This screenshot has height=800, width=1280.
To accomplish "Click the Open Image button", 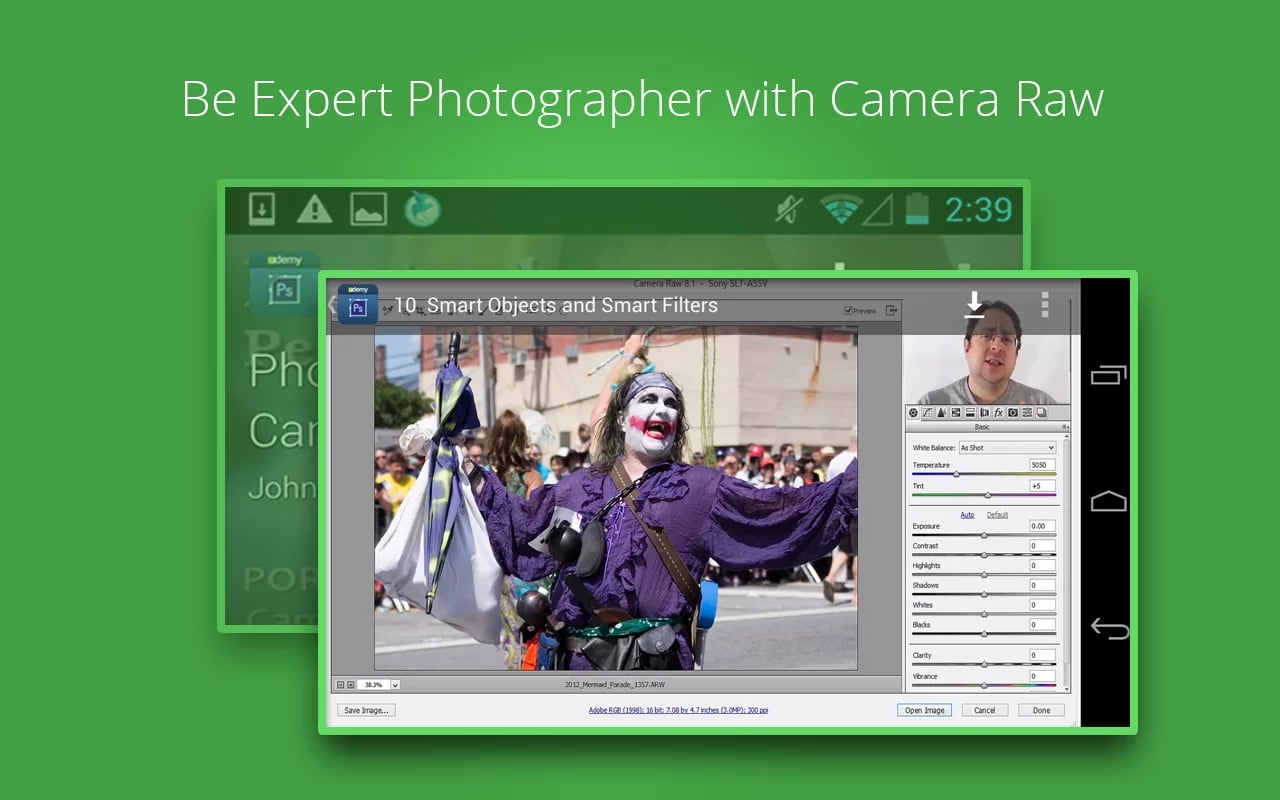I will pyautogui.click(x=925, y=710).
